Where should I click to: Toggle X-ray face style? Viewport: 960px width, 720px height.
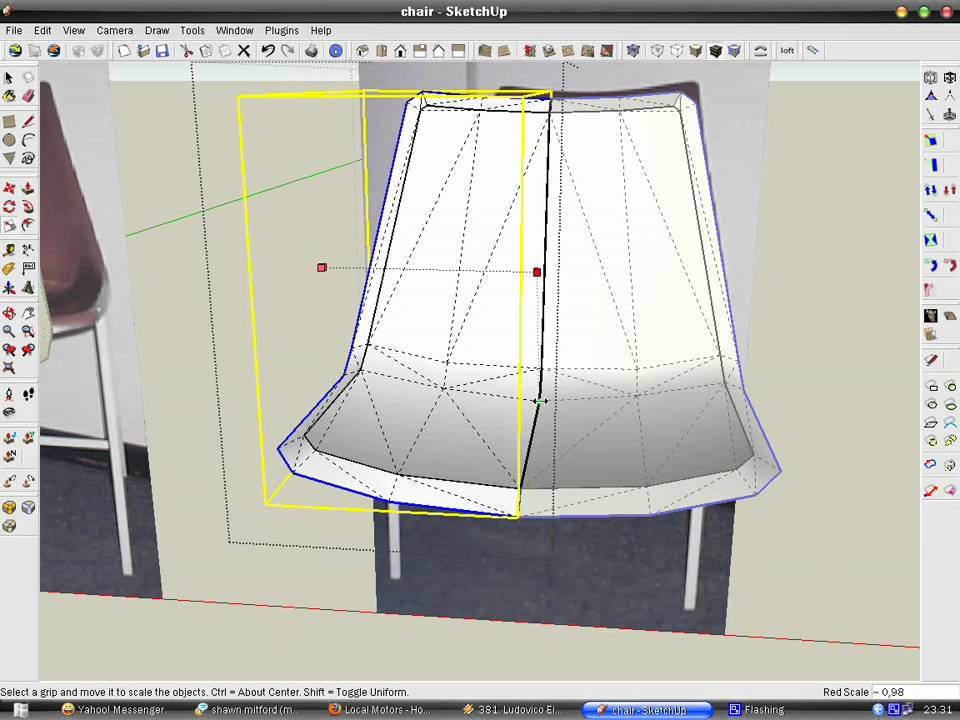(633, 51)
